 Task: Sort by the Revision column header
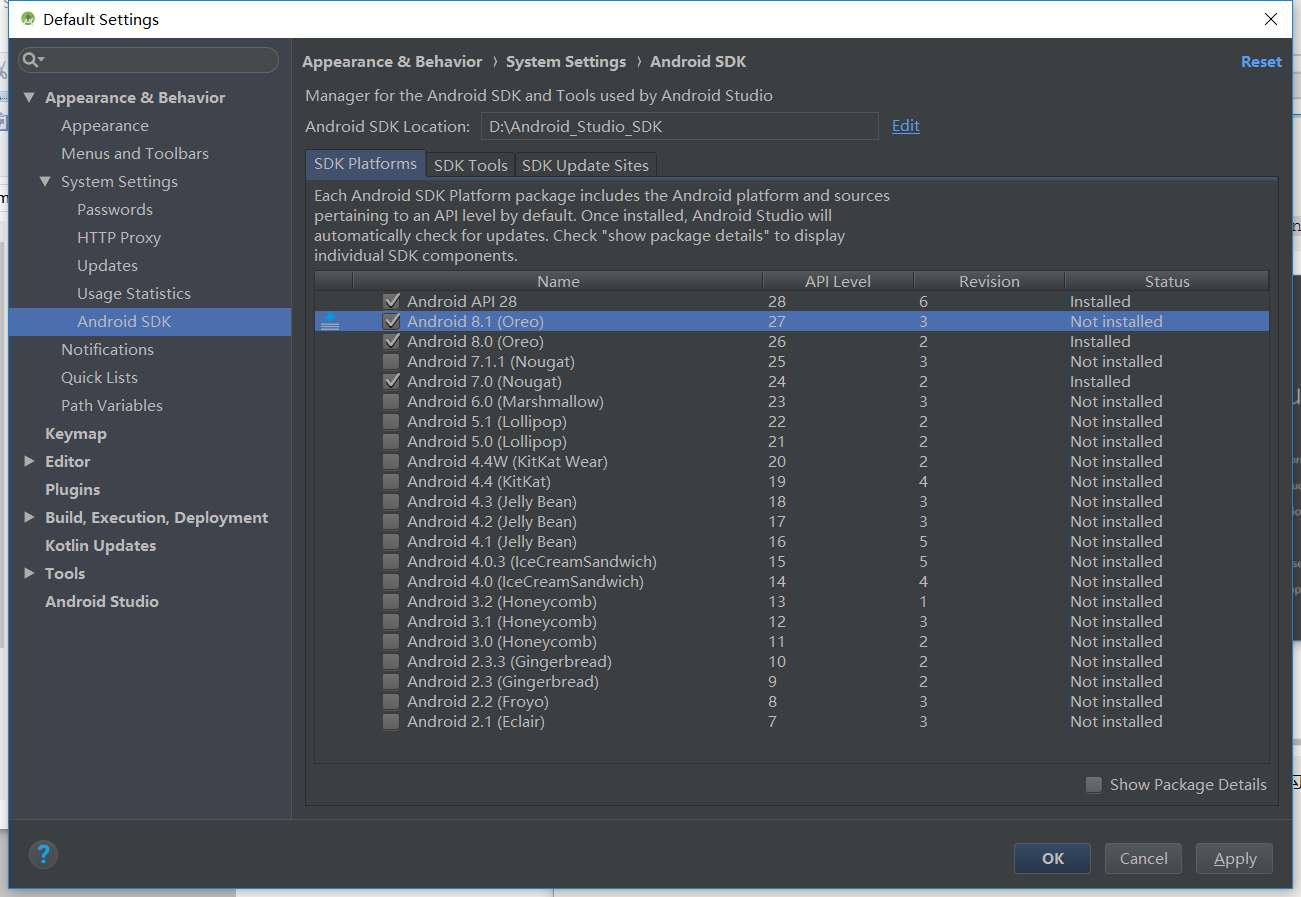click(x=989, y=281)
